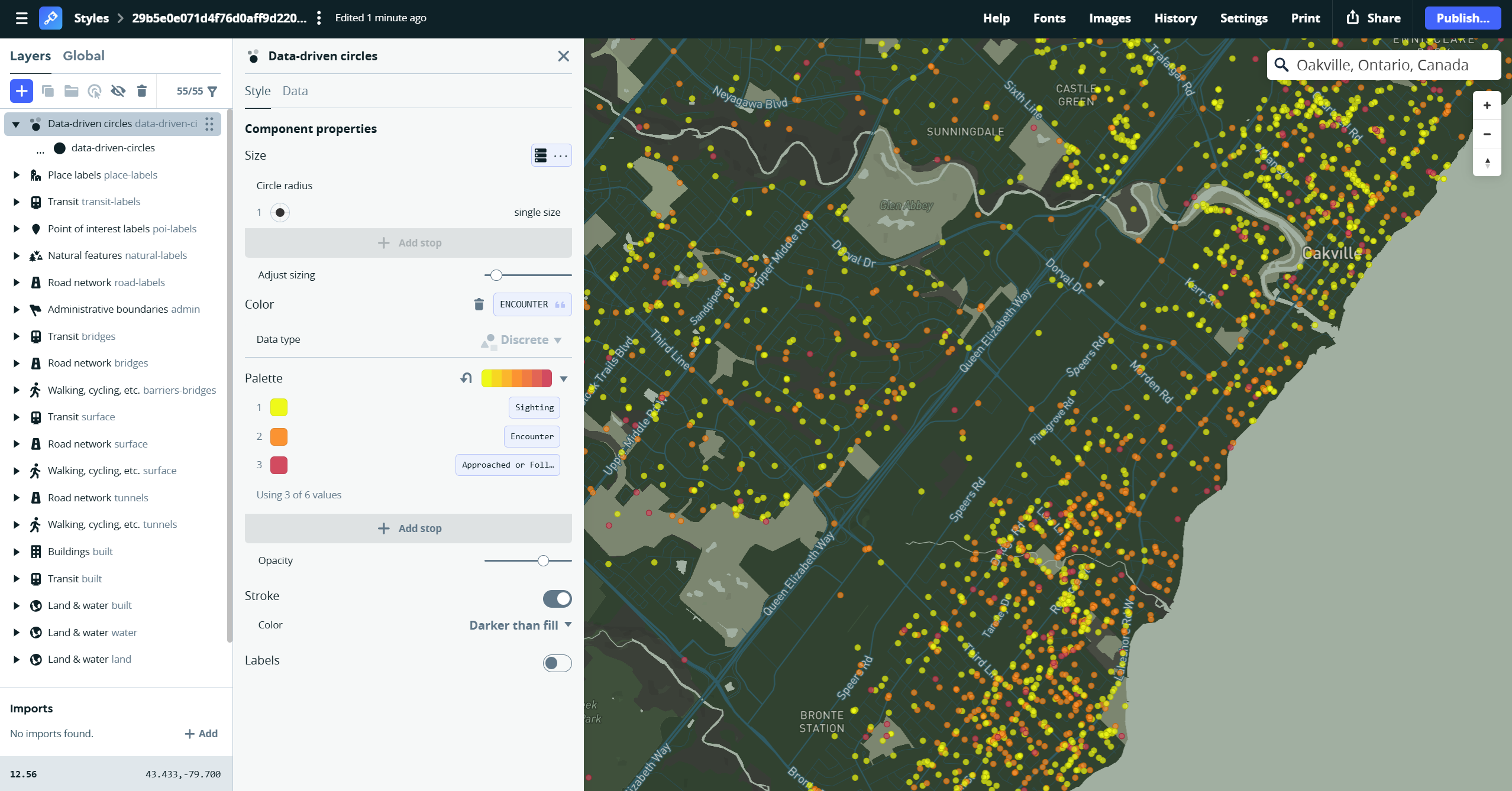
Task: Click the Publish button
Action: (x=1462, y=18)
